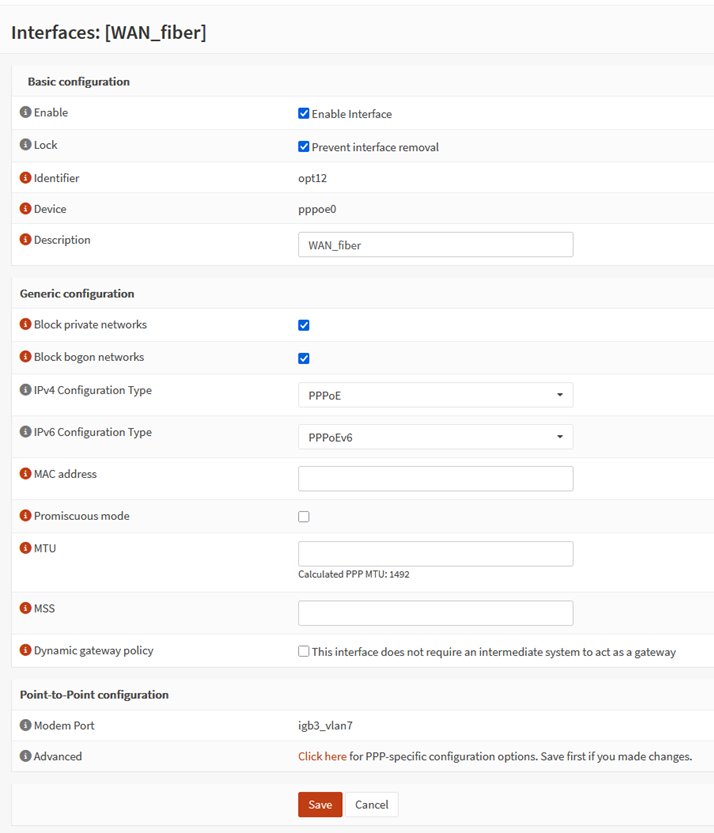Follow the 'Click here' PPP options link
714x833 pixels.
click(x=322, y=757)
